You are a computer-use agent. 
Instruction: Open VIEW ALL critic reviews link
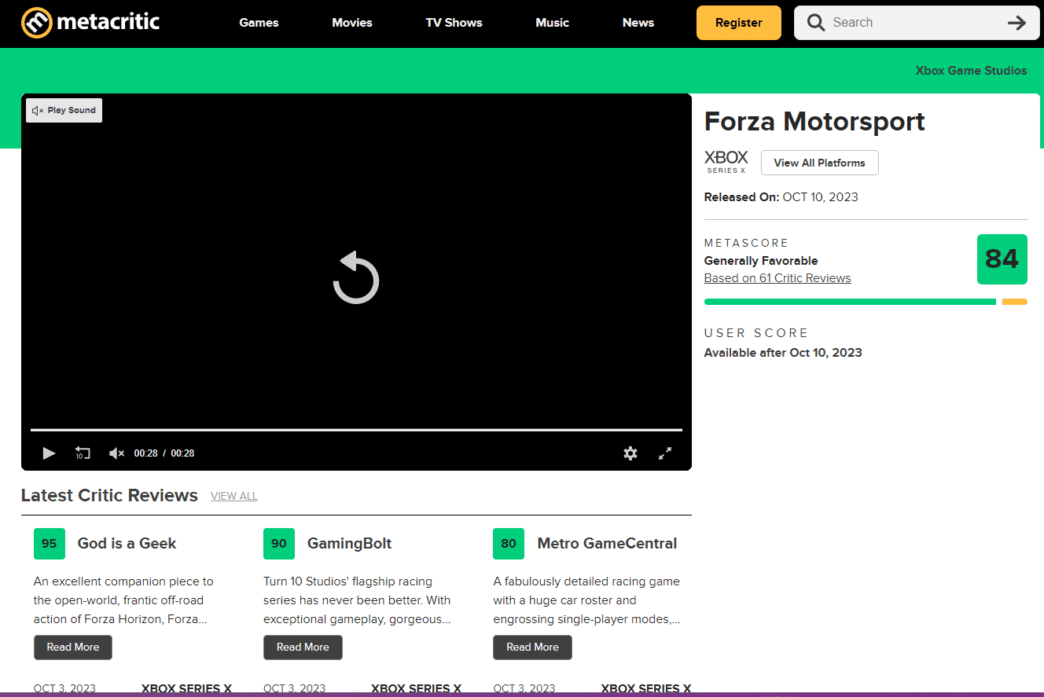(234, 497)
